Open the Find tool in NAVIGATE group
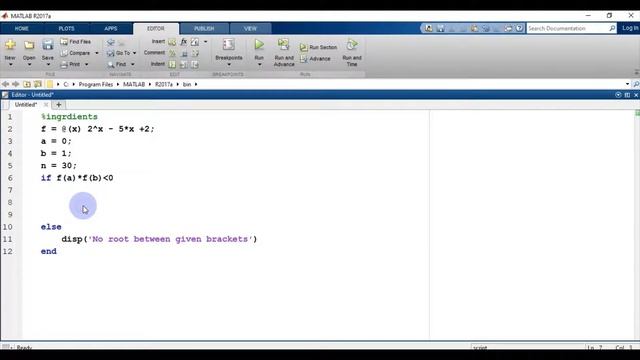This screenshot has height=360, width=640. tap(117, 64)
